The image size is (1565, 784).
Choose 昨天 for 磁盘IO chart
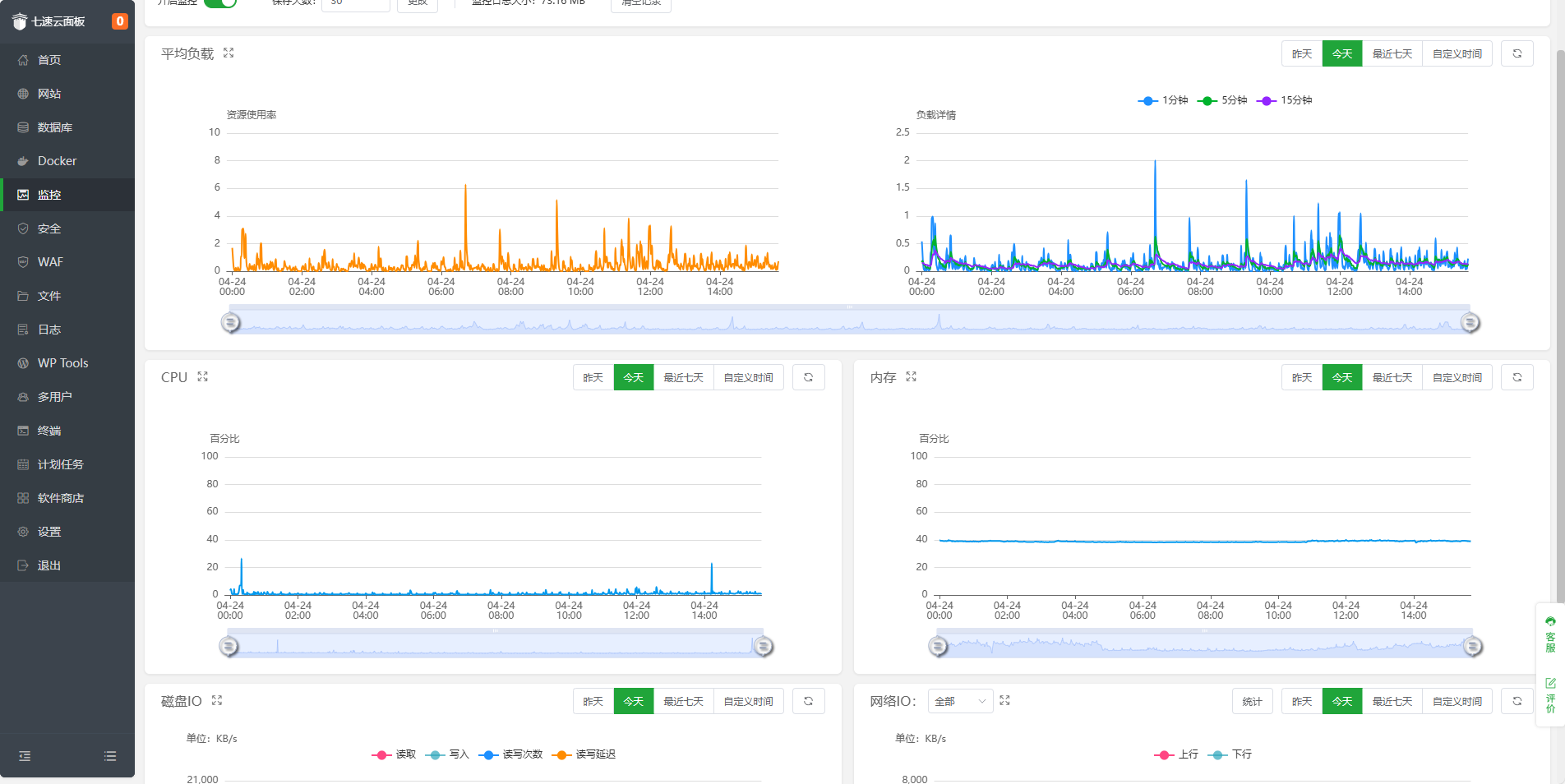(x=593, y=701)
